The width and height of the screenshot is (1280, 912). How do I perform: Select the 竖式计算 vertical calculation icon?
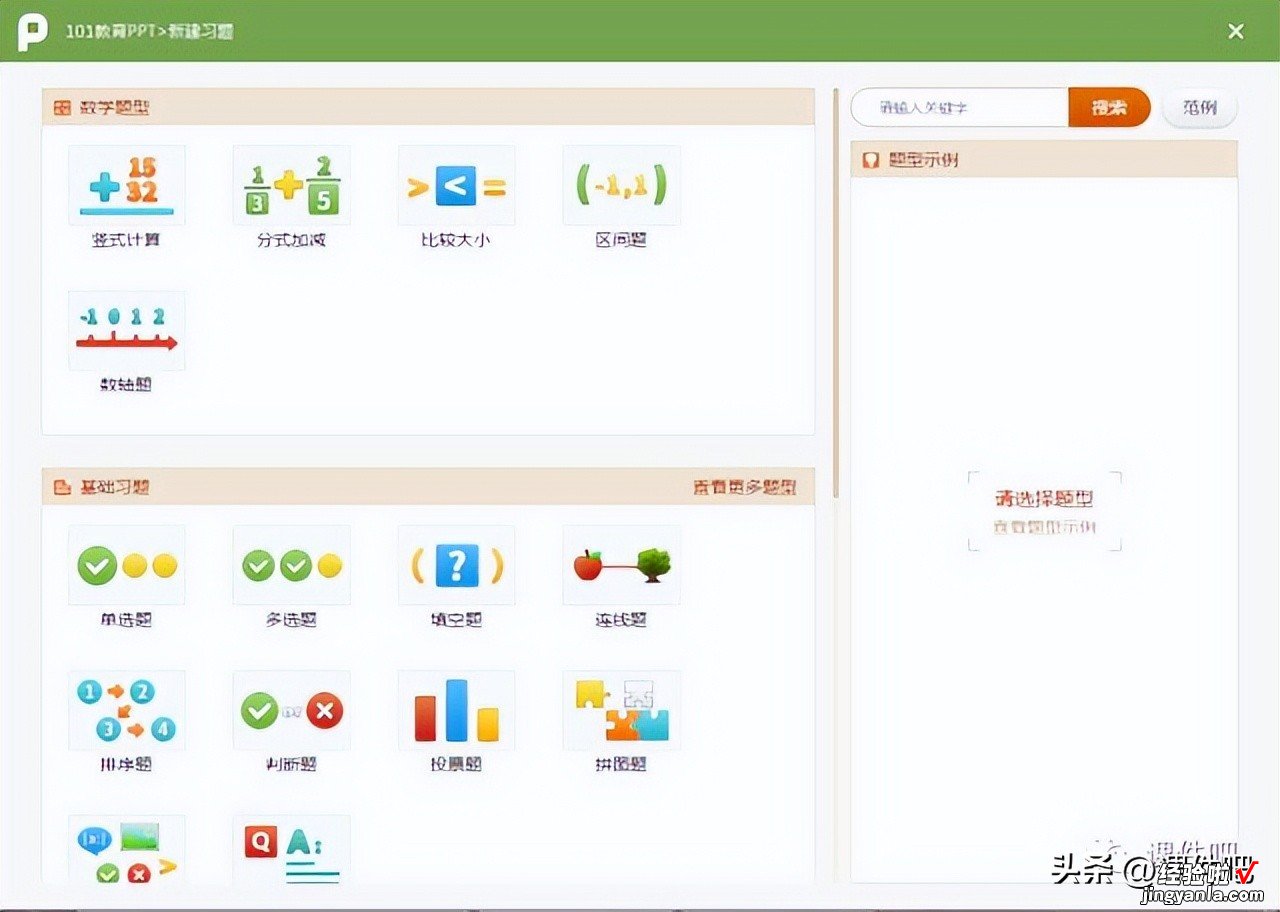[126, 186]
